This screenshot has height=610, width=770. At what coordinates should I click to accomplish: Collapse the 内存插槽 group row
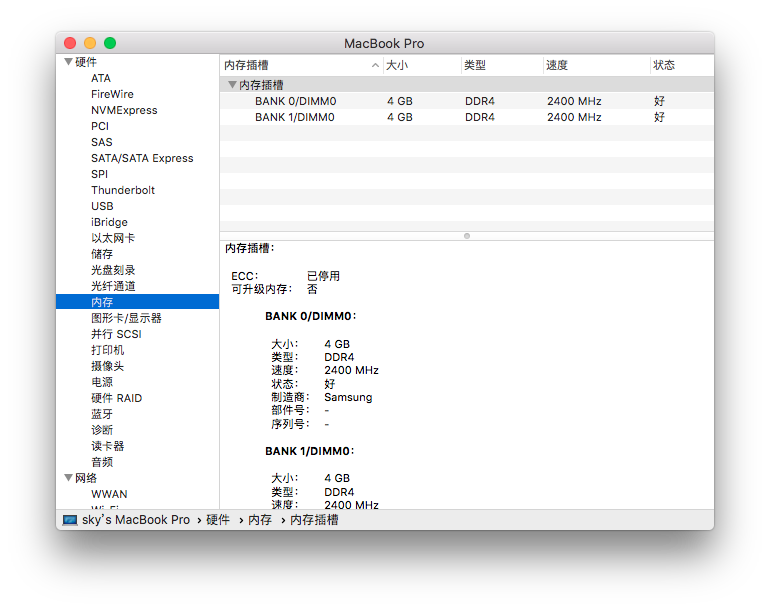coord(232,85)
